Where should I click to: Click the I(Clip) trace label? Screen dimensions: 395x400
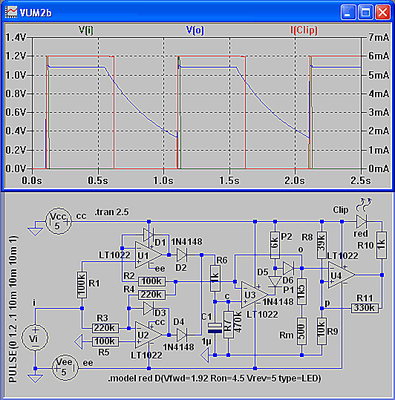304,30
